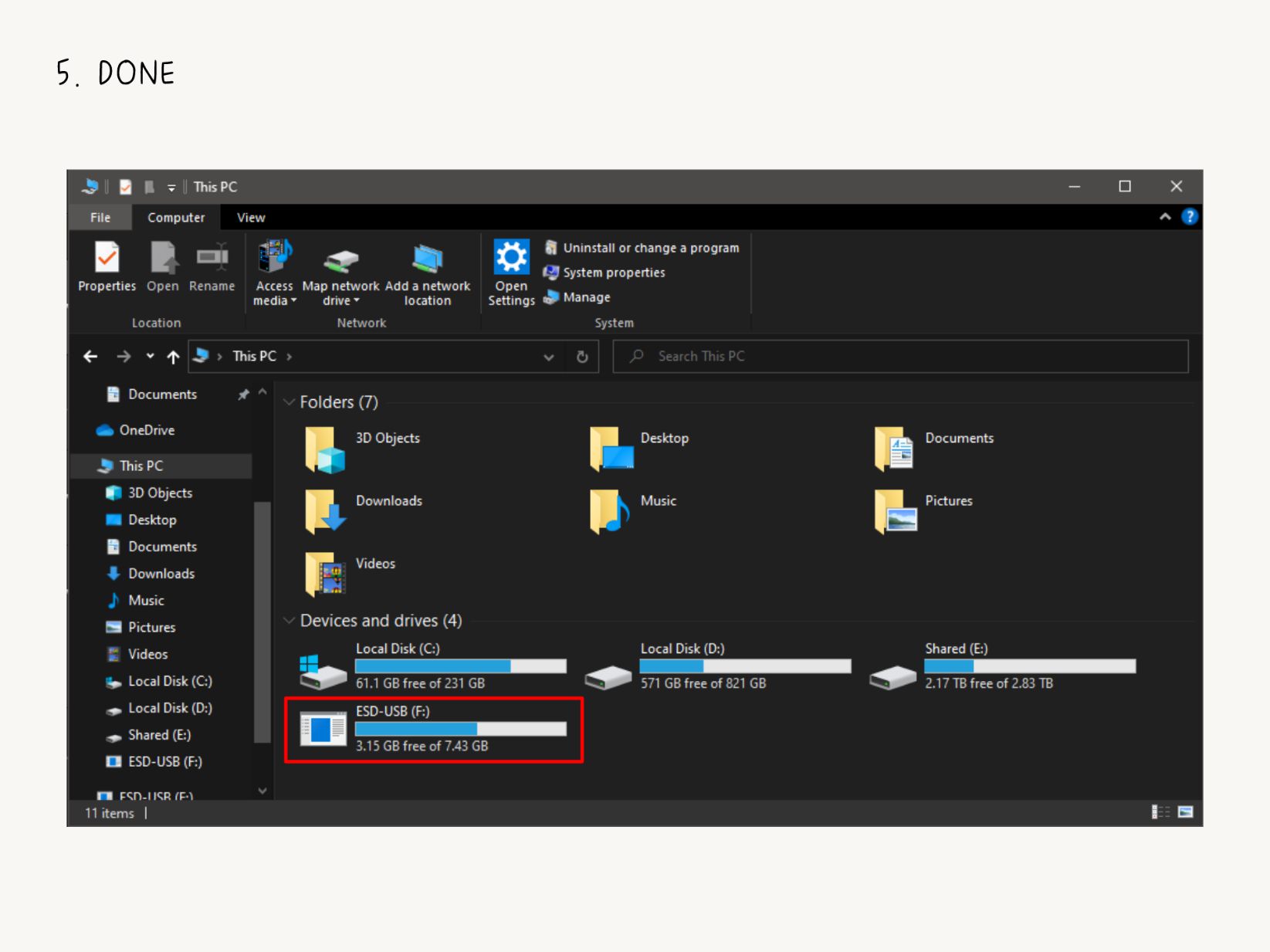Select pinned Documents in Quick access
The height and width of the screenshot is (952, 1270).
[x=162, y=395]
